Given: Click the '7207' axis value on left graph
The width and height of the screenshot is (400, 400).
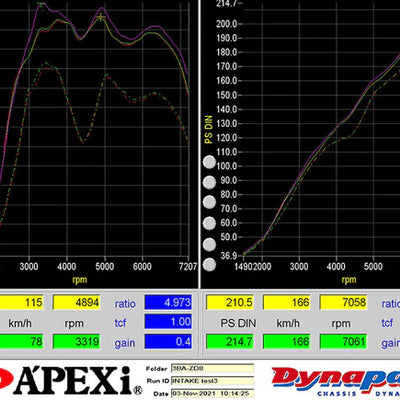Looking at the screenshot, I should (x=188, y=267).
